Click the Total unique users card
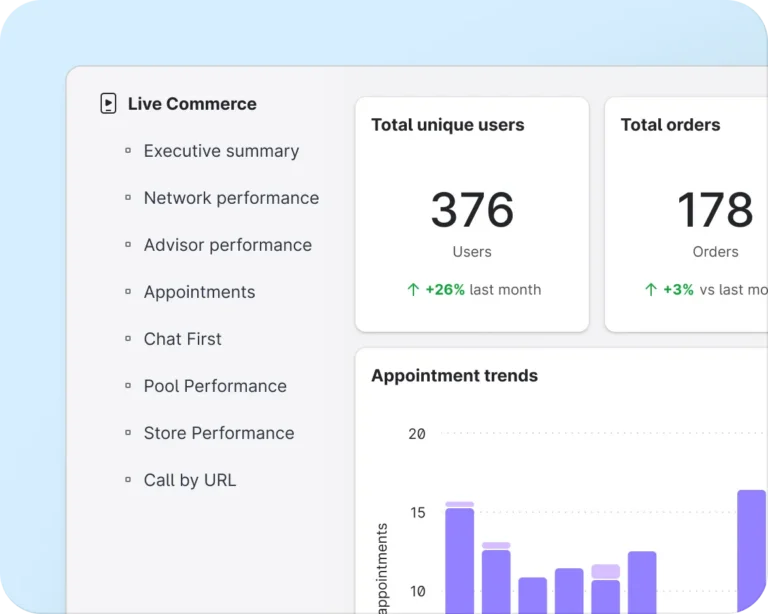 click(x=472, y=214)
